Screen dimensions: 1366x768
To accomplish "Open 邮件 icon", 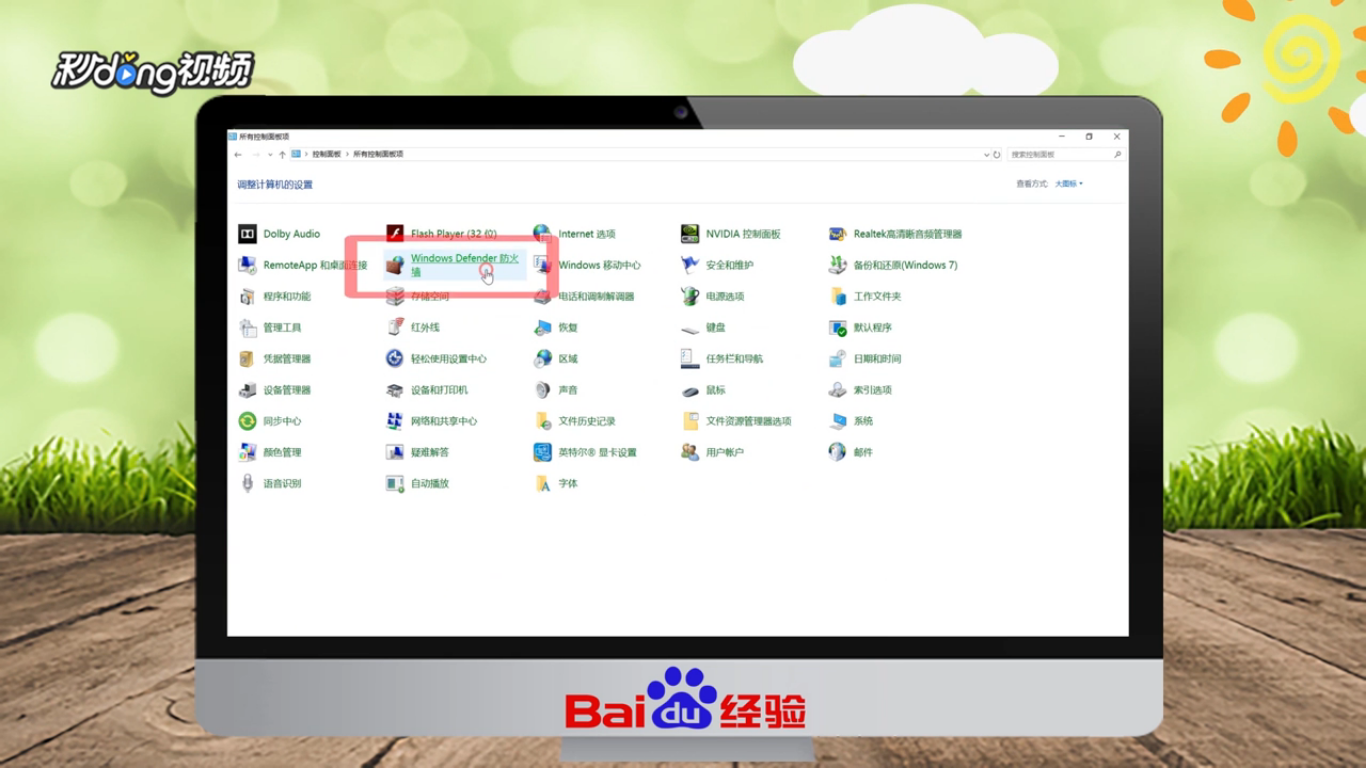I will pos(838,452).
